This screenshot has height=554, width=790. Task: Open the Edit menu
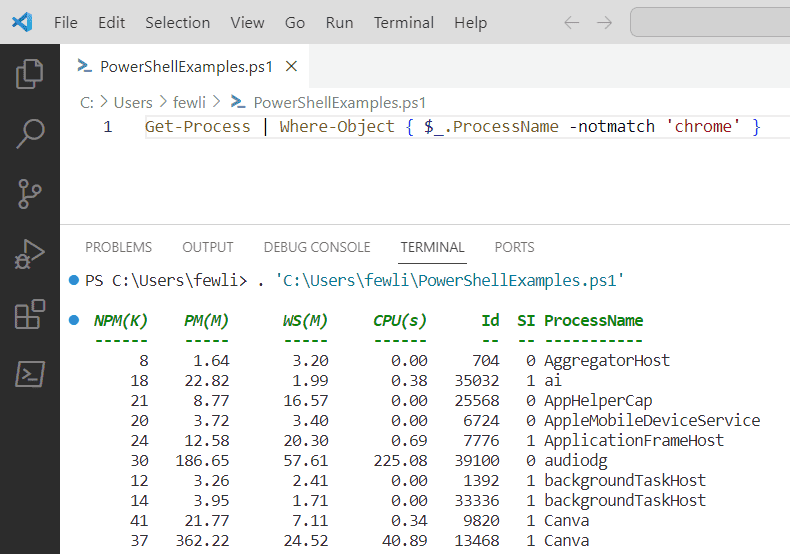coord(111,23)
